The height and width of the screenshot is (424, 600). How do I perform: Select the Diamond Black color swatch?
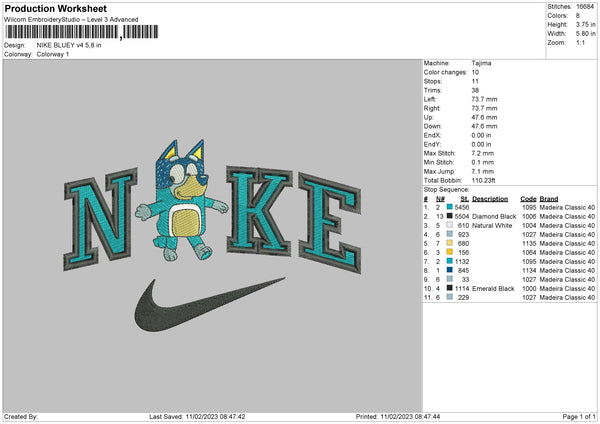click(450, 216)
